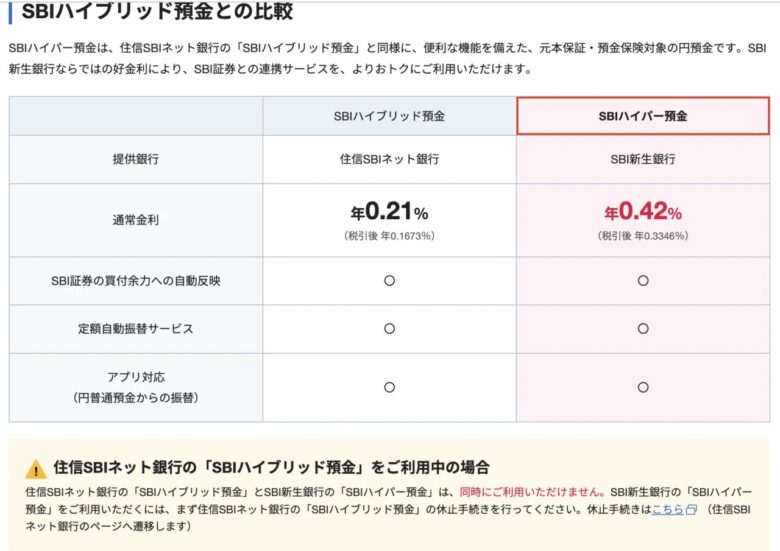
Task: Click the 年0.21% interest rate text
Action: (390, 212)
